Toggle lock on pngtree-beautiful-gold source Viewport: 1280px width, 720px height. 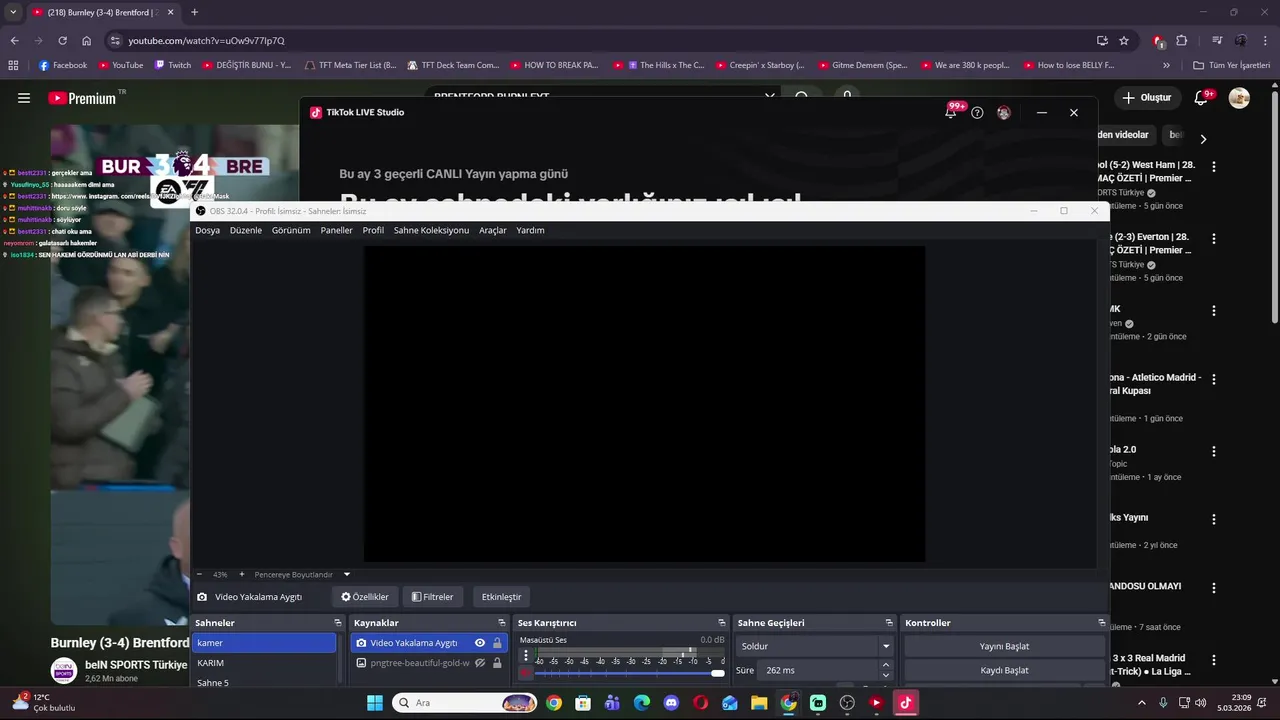coord(497,663)
